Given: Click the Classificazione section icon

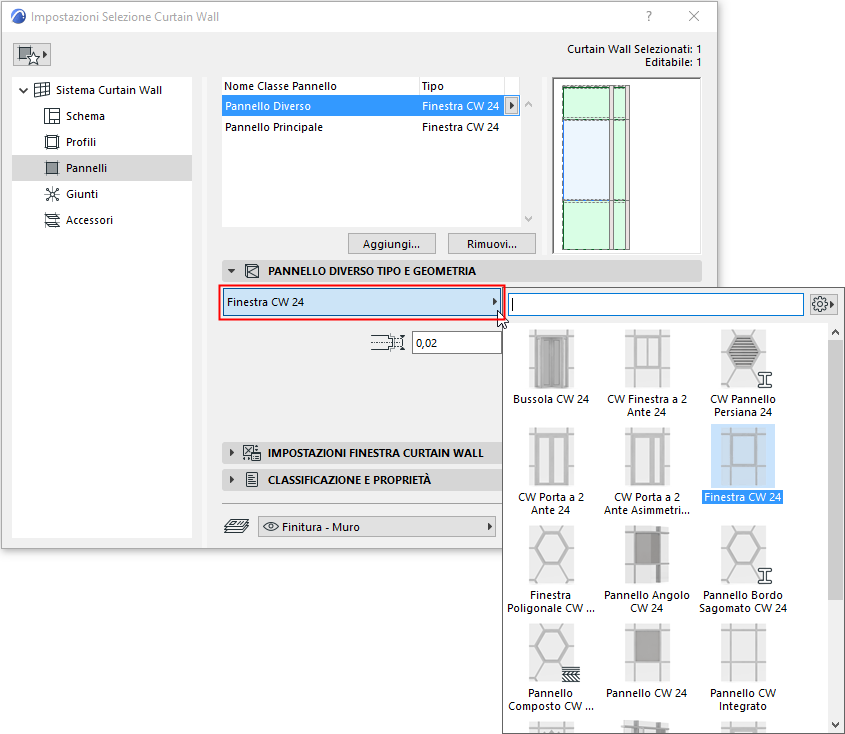Looking at the screenshot, I should [252, 480].
